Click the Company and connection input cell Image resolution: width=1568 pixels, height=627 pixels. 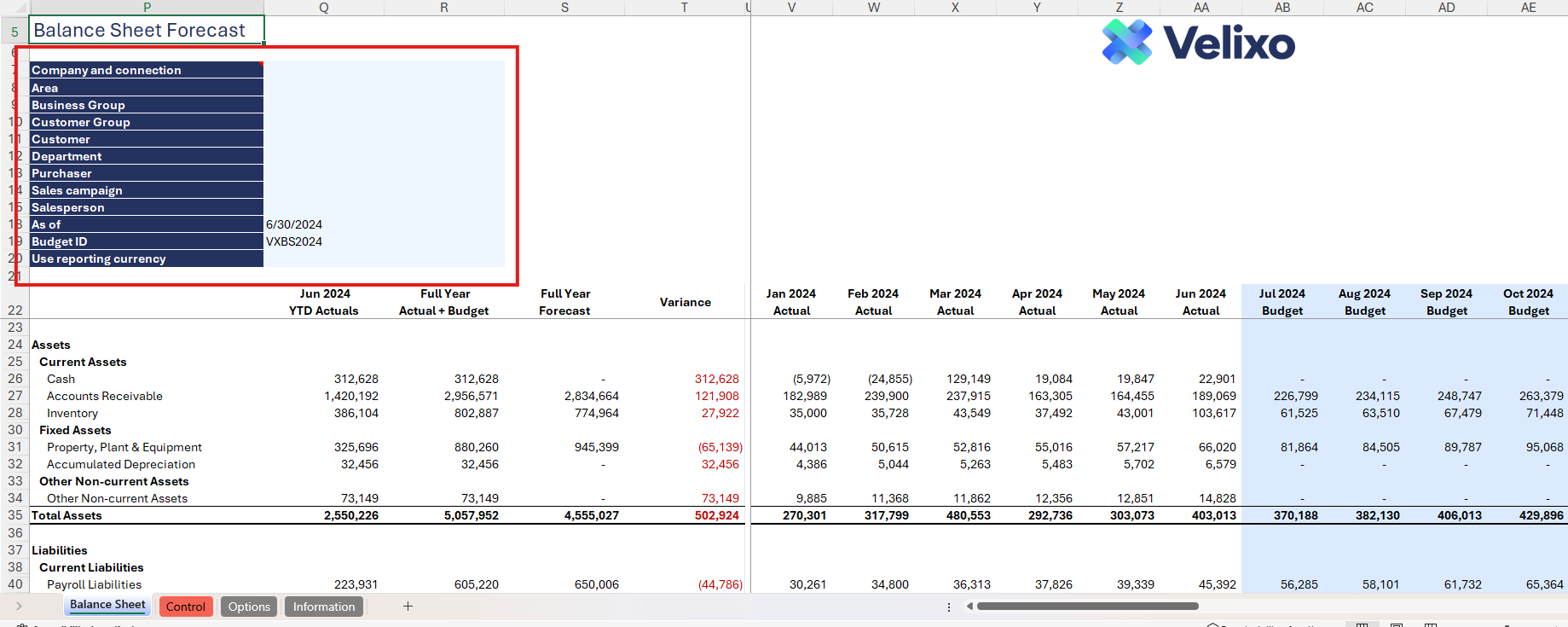pos(383,70)
